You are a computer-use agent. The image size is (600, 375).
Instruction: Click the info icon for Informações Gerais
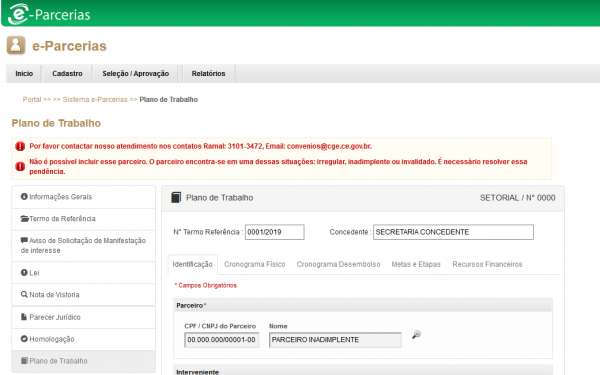tap(24, 196)
